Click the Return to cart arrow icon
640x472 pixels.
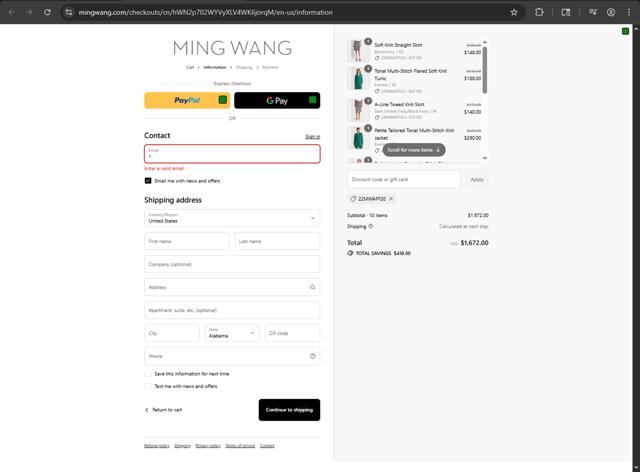click(147, 410)
